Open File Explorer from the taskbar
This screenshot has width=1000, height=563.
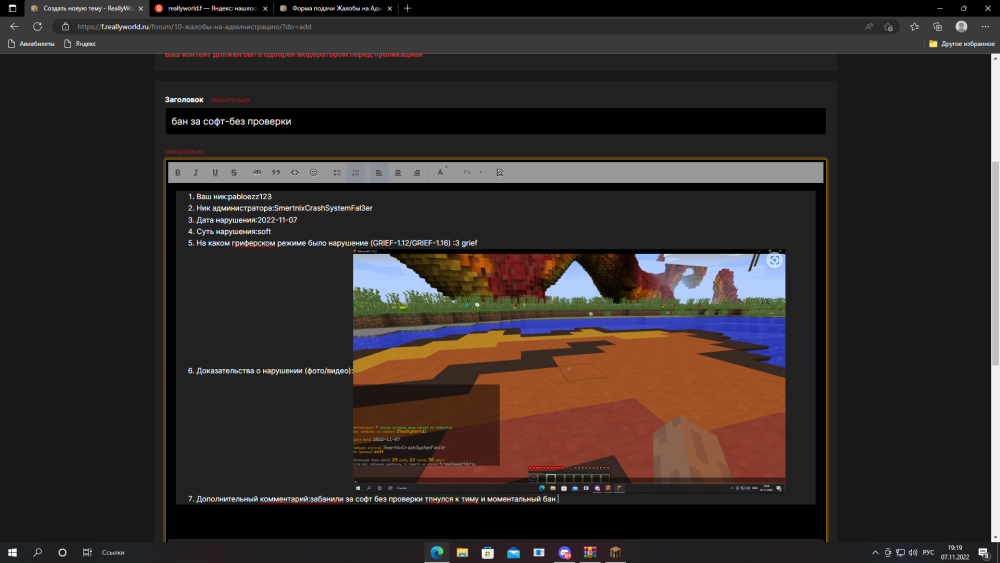(x=462, y=552)
